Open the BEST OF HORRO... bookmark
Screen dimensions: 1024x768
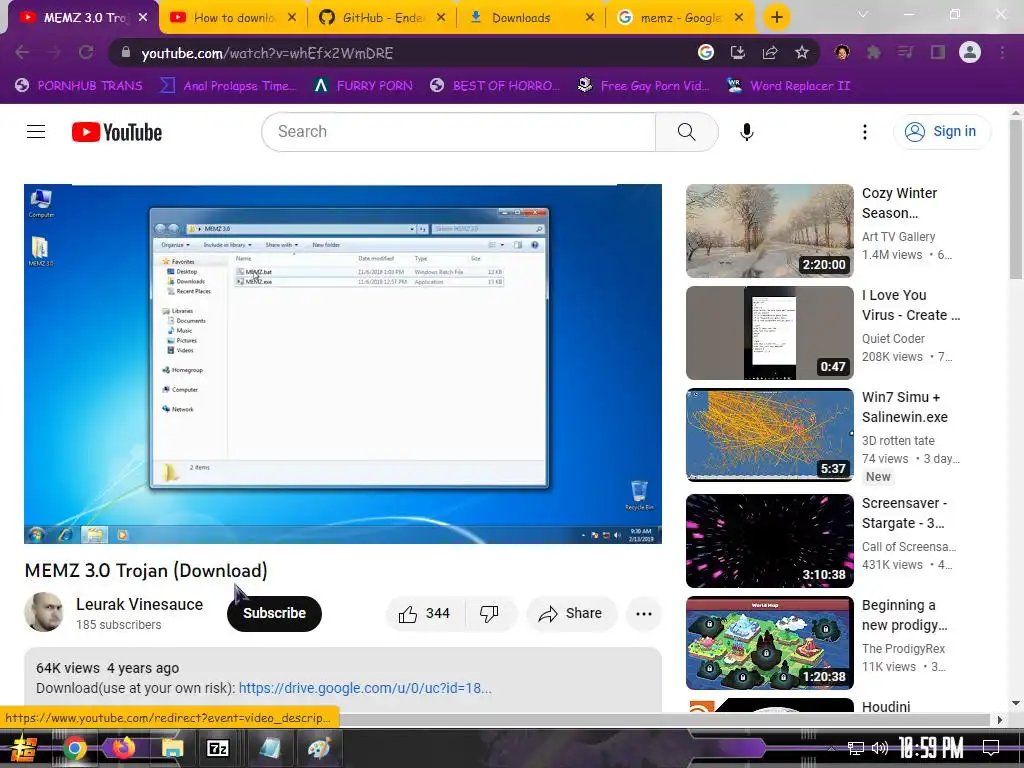click(x=496, y=86)
